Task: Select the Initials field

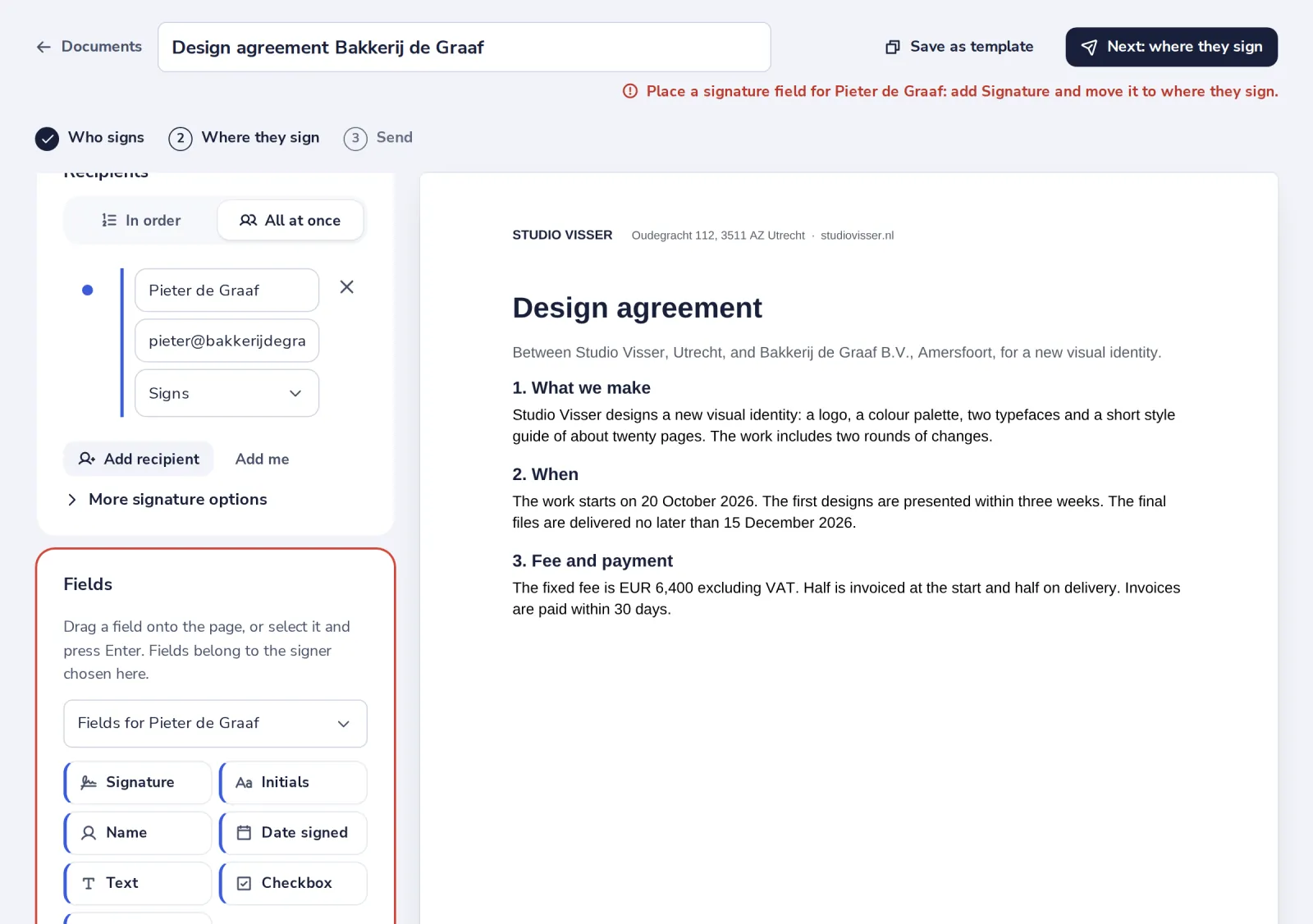Action: [x=293, y=783]
